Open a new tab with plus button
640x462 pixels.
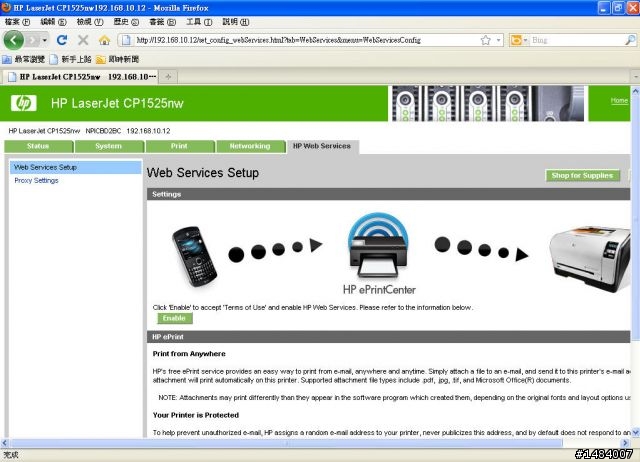pyautogui.click(x=168, y=77)
